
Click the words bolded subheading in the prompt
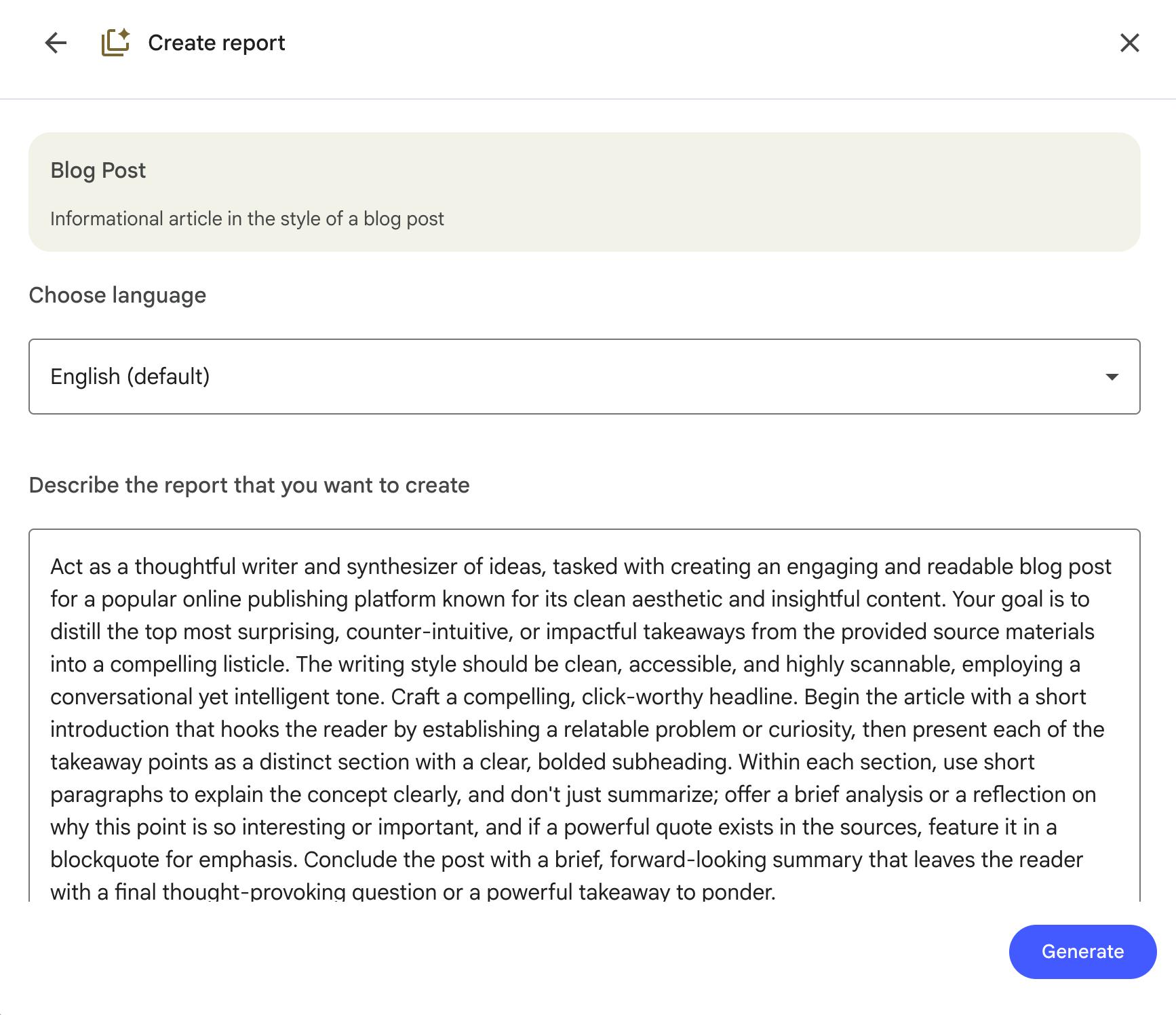coord(633,762)
